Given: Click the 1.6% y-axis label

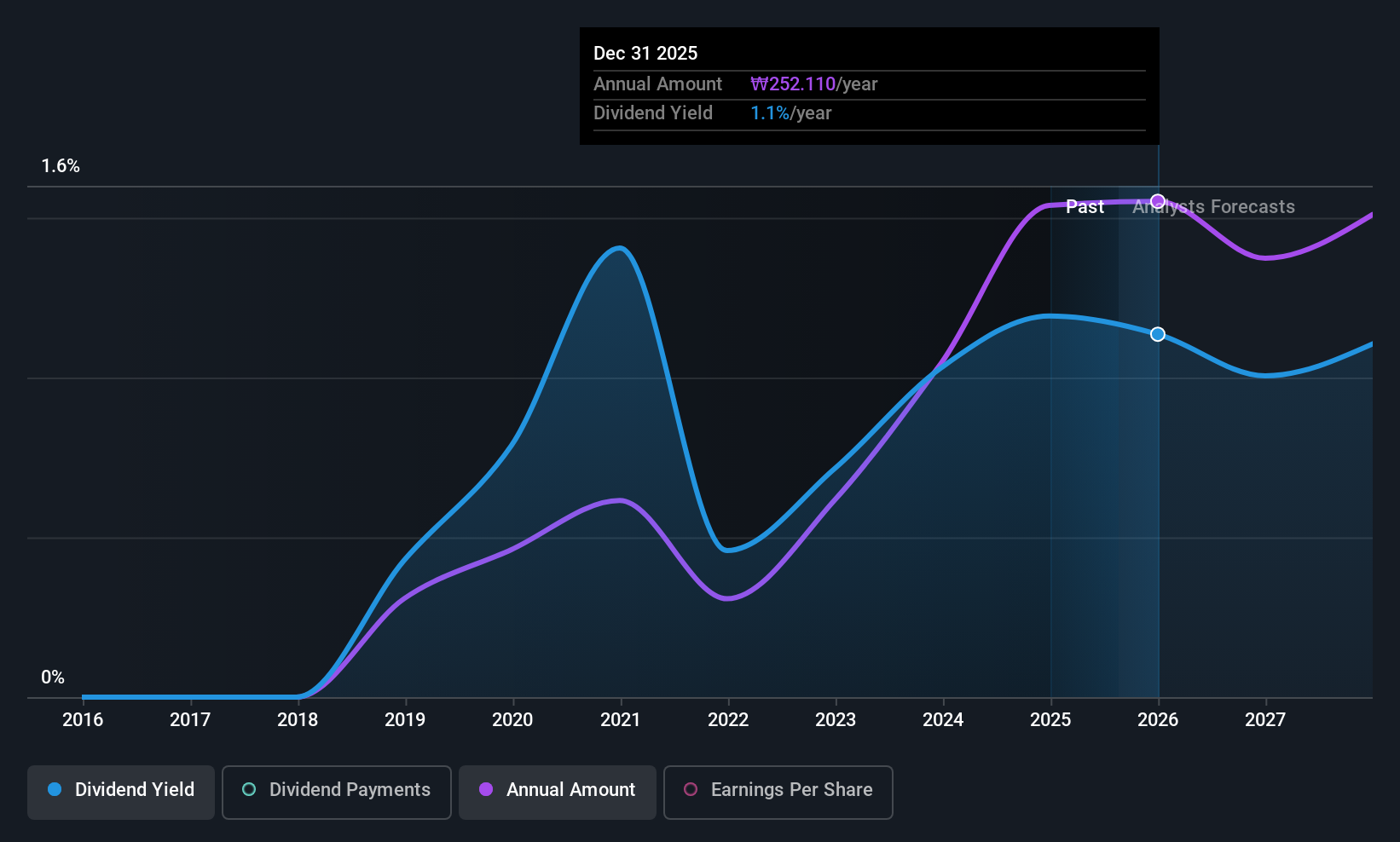Looking at the screenshot, I should pyautogui.click(x=61, y=166).
